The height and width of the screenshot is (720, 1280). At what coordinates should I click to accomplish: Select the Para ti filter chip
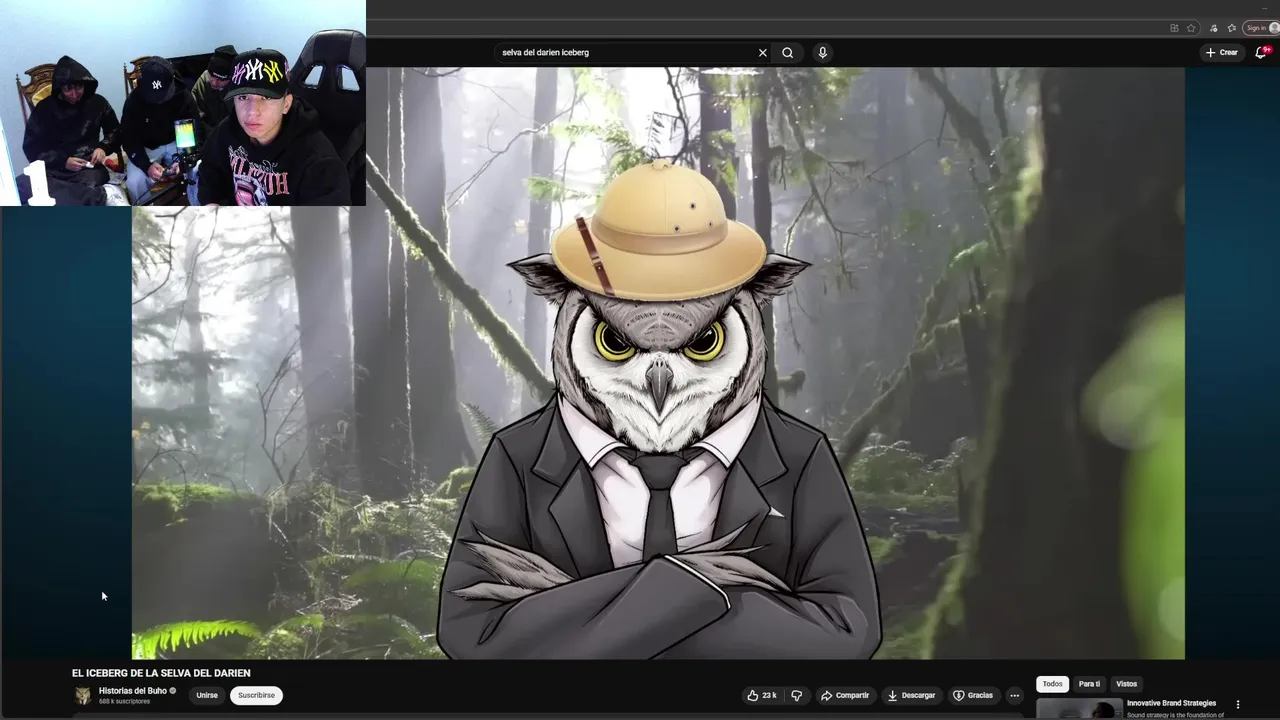coord(1089,684)
